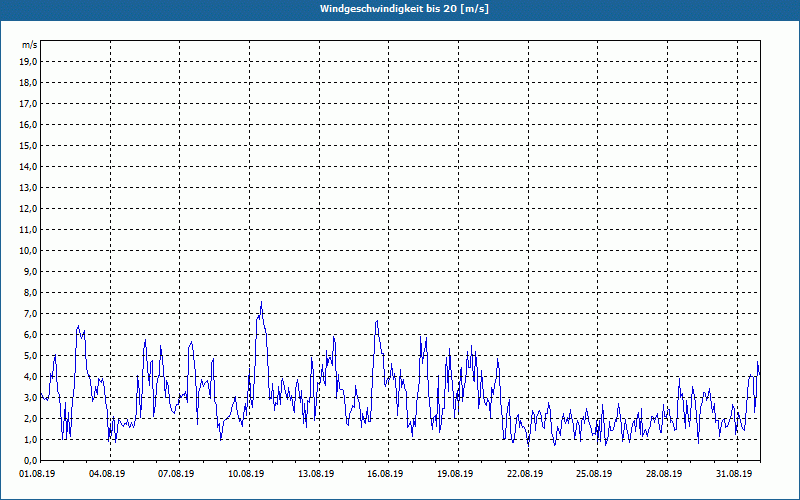The width and height of the screenshot is (800, 500).
Task: Click the highest wind peak near 10.08.19
Action: tap(261, 303)
